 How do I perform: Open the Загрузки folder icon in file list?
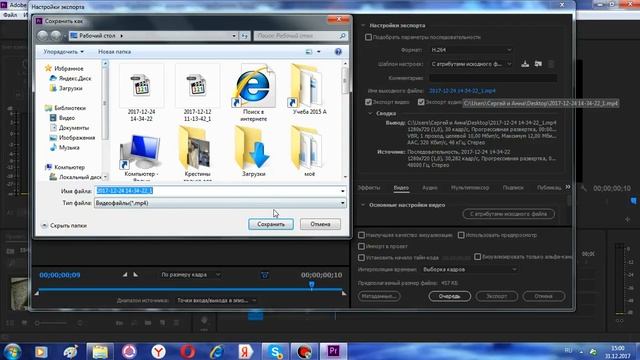point(253,152)
